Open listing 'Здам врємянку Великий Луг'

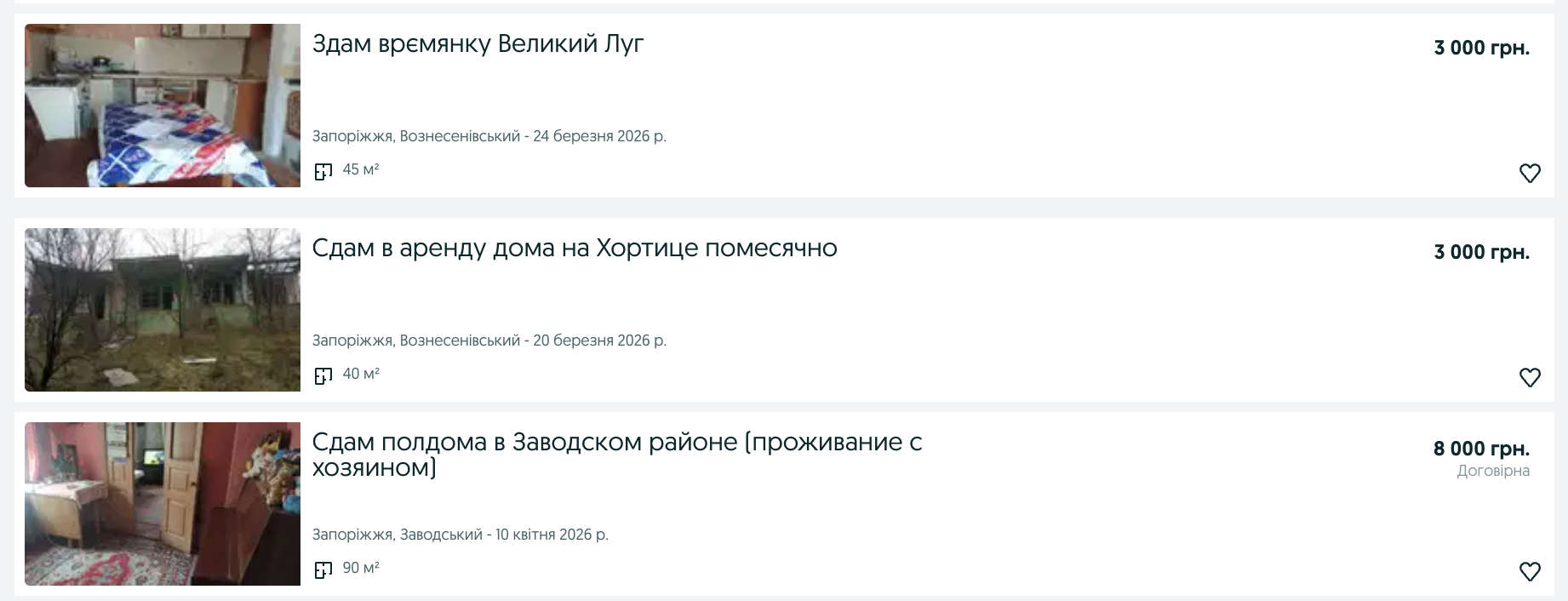coord(478,43)
